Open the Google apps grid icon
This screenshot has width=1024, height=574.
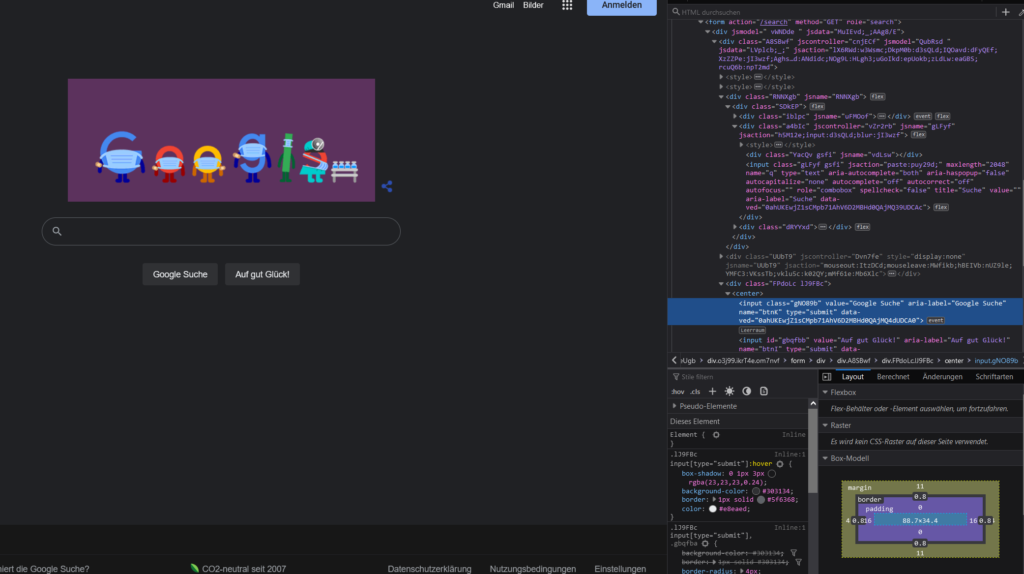click(x=567, y=5)
